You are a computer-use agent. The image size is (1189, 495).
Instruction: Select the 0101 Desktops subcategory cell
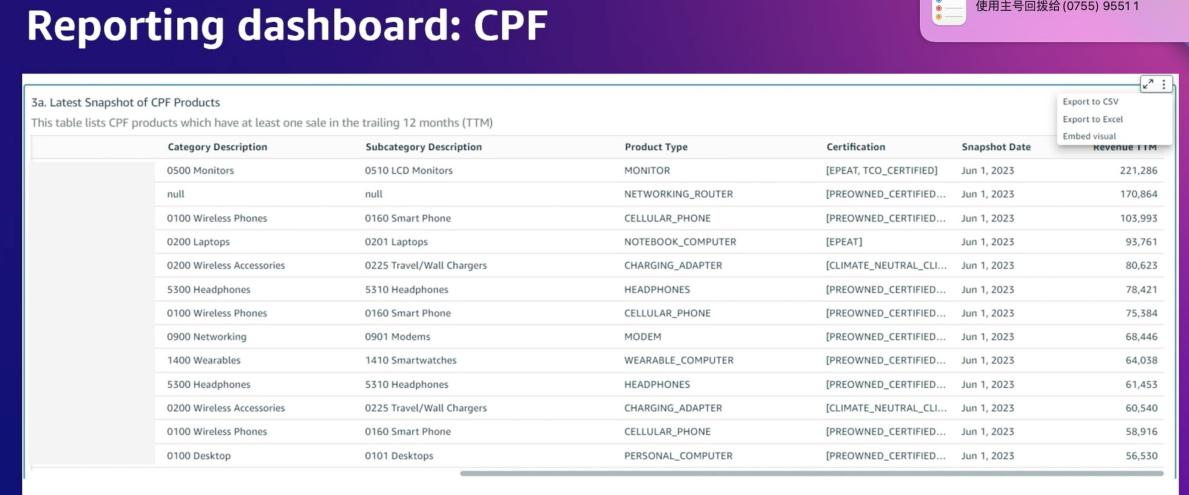point(399,456)
